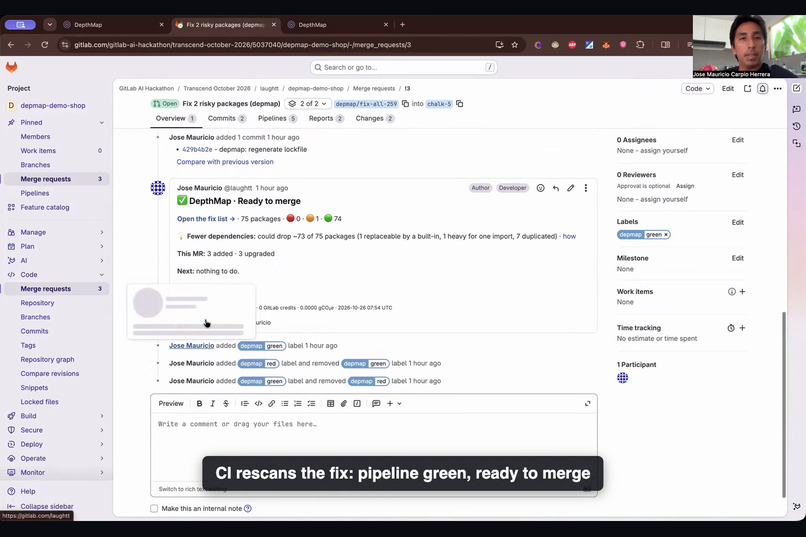
Task: Maximize the comment editor to full screen
Action: pos(588,403)
